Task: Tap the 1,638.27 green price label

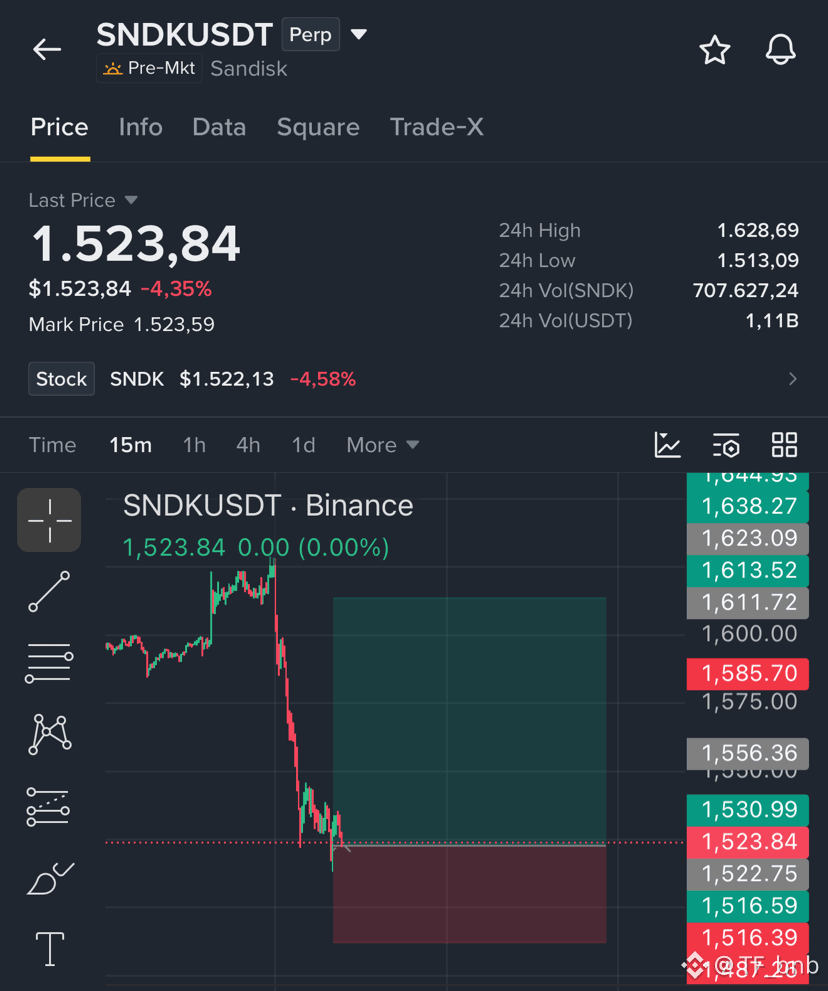Action: coord(748,506)
